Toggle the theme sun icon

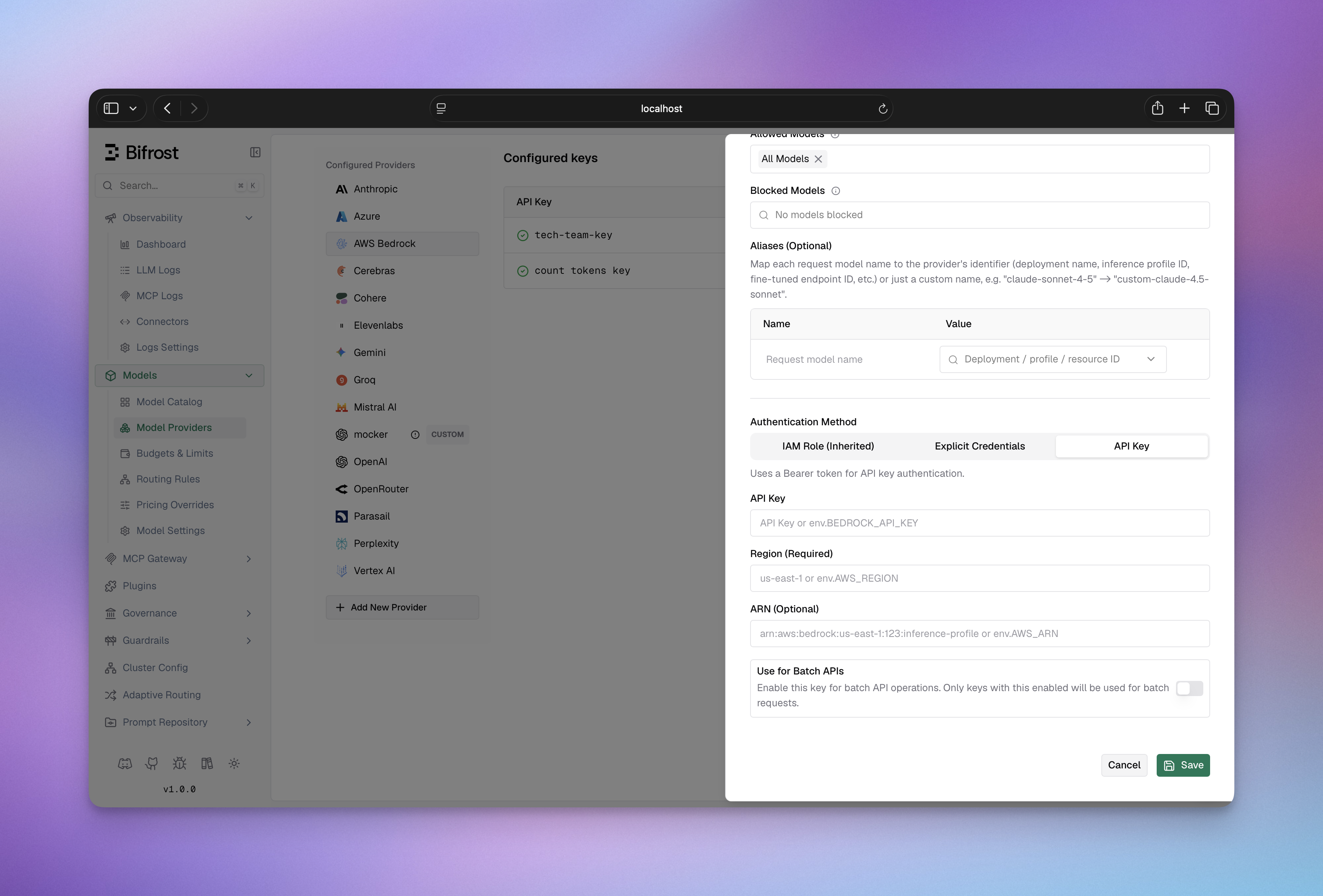234,763
